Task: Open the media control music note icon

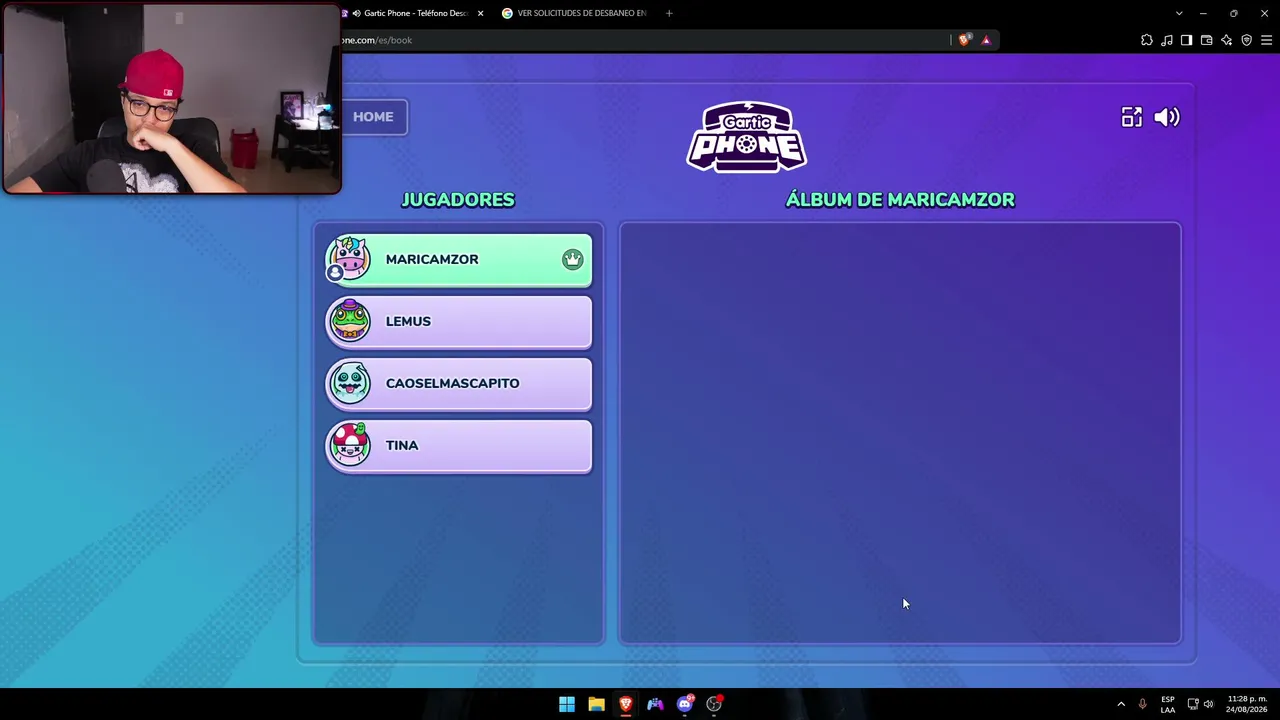Action: 1166,40
